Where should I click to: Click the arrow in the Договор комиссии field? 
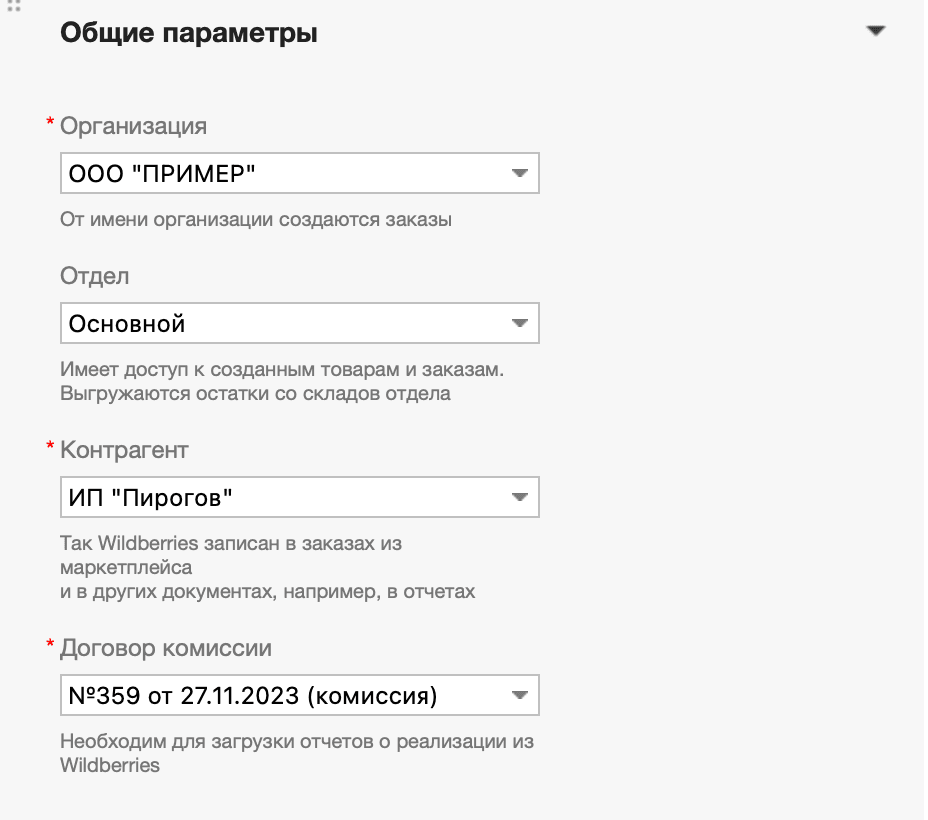pos(520,694)
